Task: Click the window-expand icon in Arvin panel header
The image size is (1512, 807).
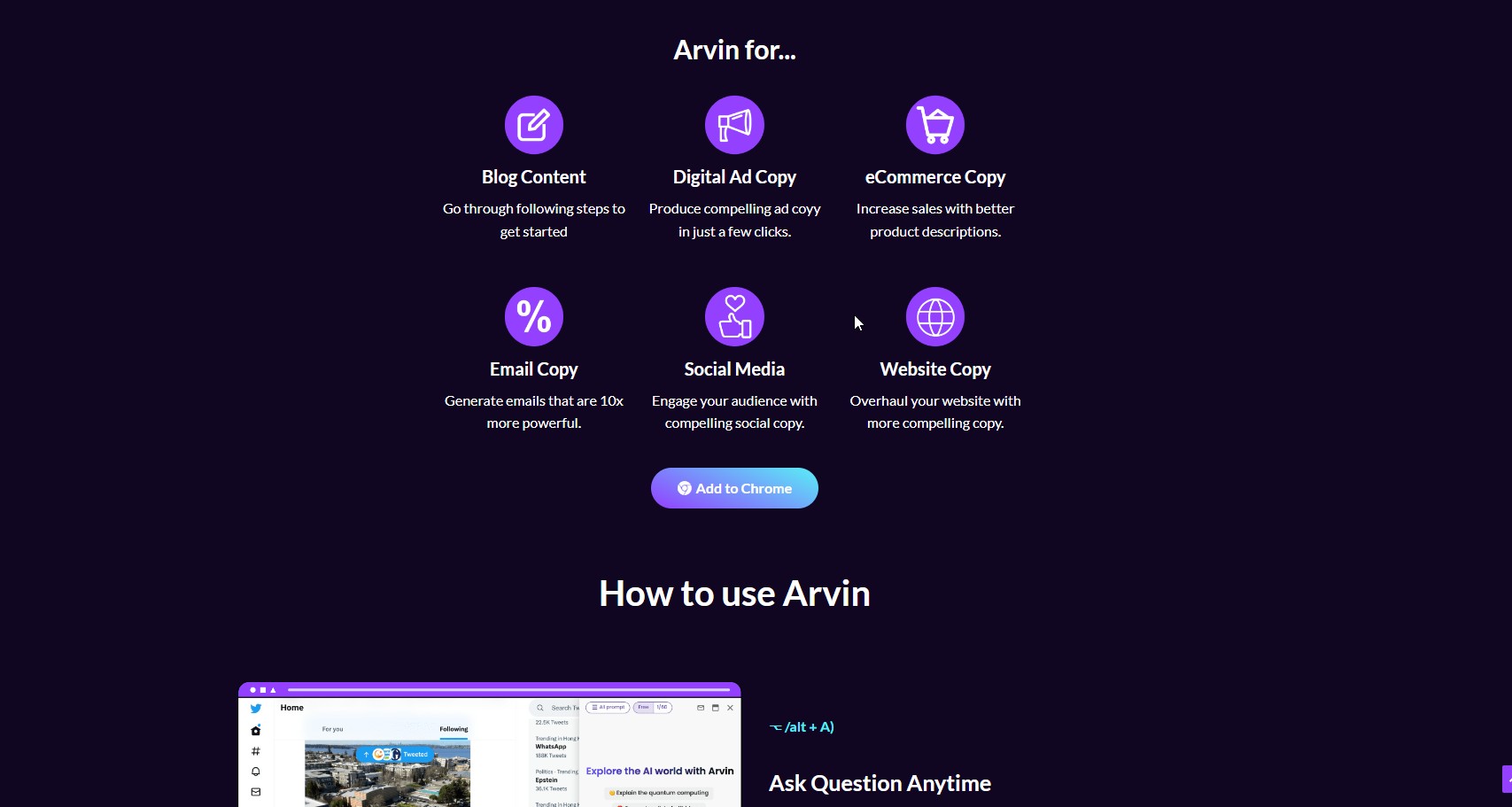Action: (x=716, y=708)
